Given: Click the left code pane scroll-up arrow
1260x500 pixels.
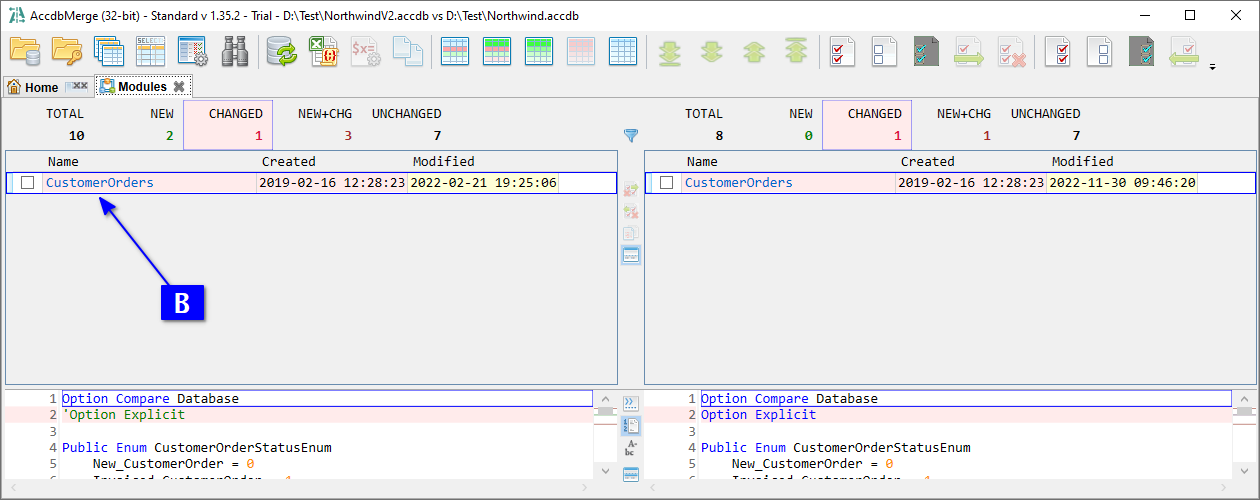Looking at the screenshot, I should point(605,398).
